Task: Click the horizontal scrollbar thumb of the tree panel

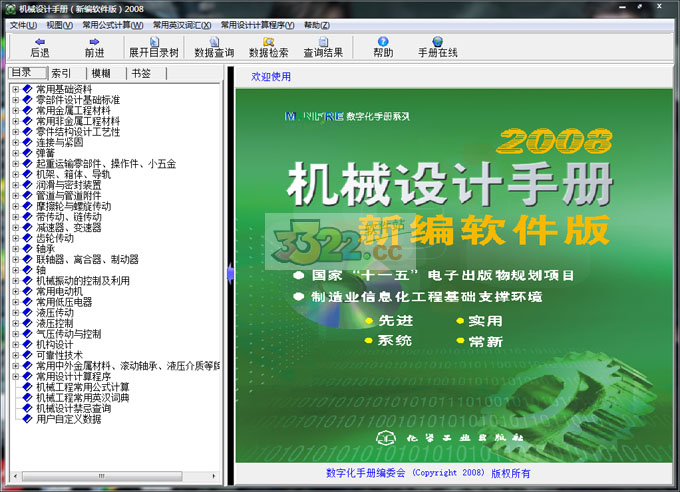Action: coord(102,476)
